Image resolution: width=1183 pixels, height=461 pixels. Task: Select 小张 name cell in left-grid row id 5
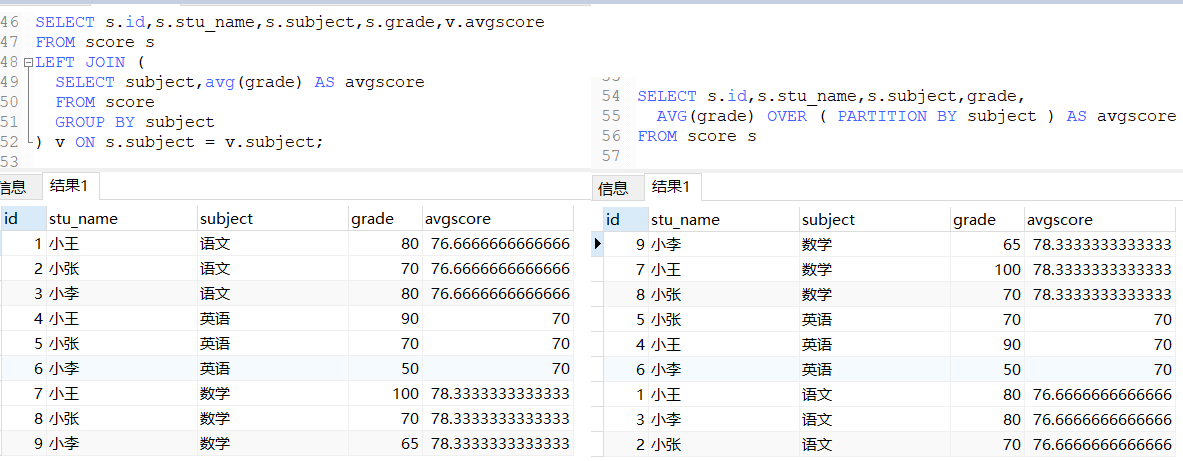(x=121, y=343)
